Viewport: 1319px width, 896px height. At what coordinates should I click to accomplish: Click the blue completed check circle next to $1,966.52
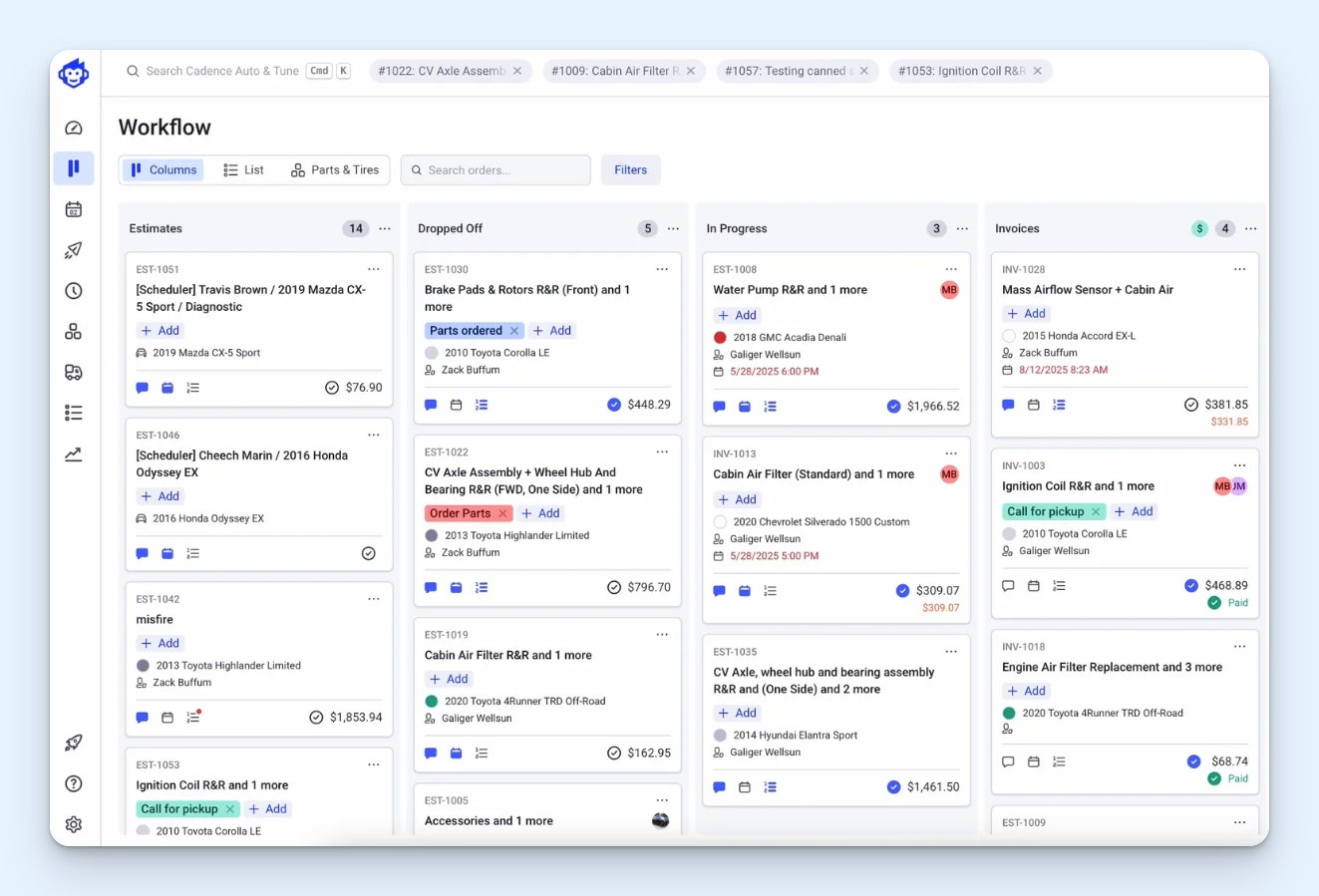click(x=893, y=406)
